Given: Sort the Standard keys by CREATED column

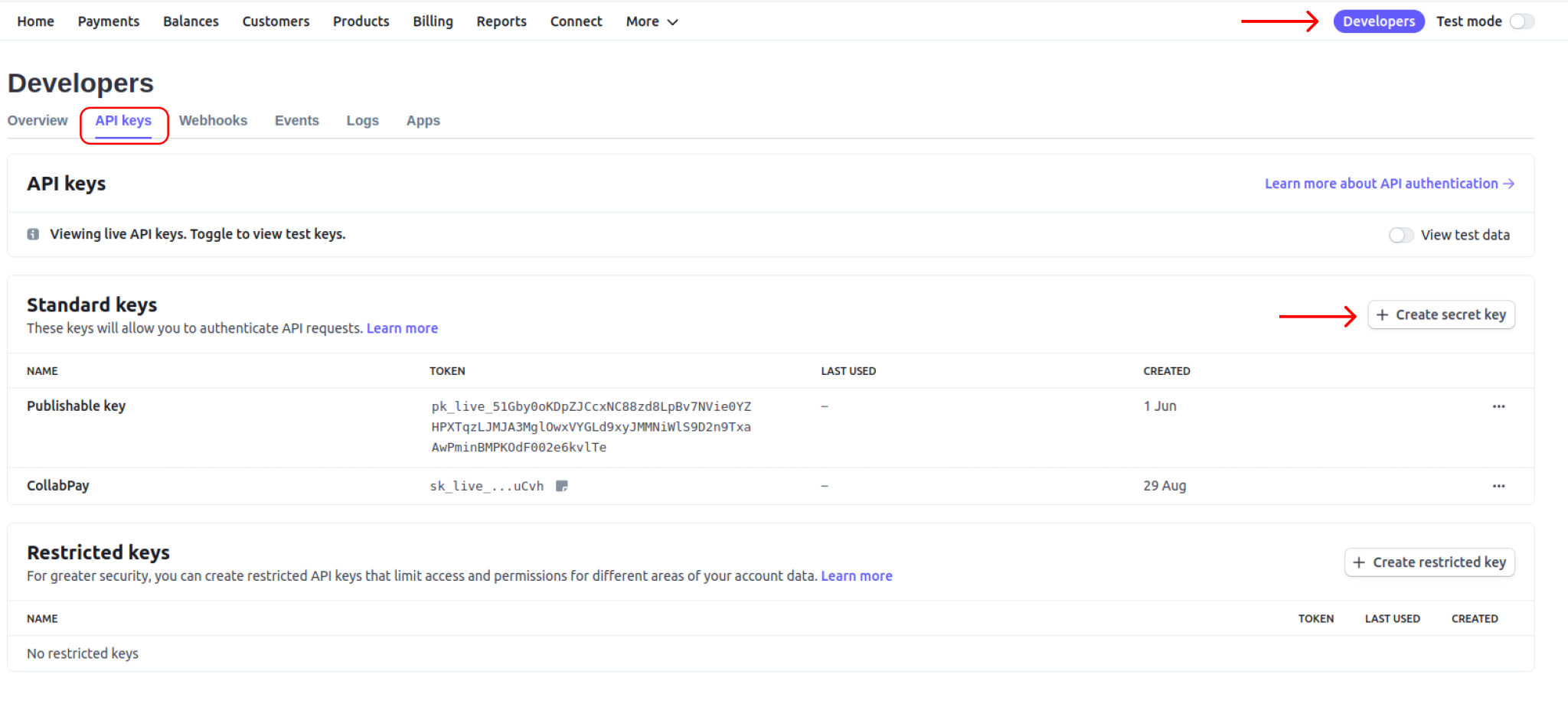Looking at the screenshot, I should [1167, 370].
